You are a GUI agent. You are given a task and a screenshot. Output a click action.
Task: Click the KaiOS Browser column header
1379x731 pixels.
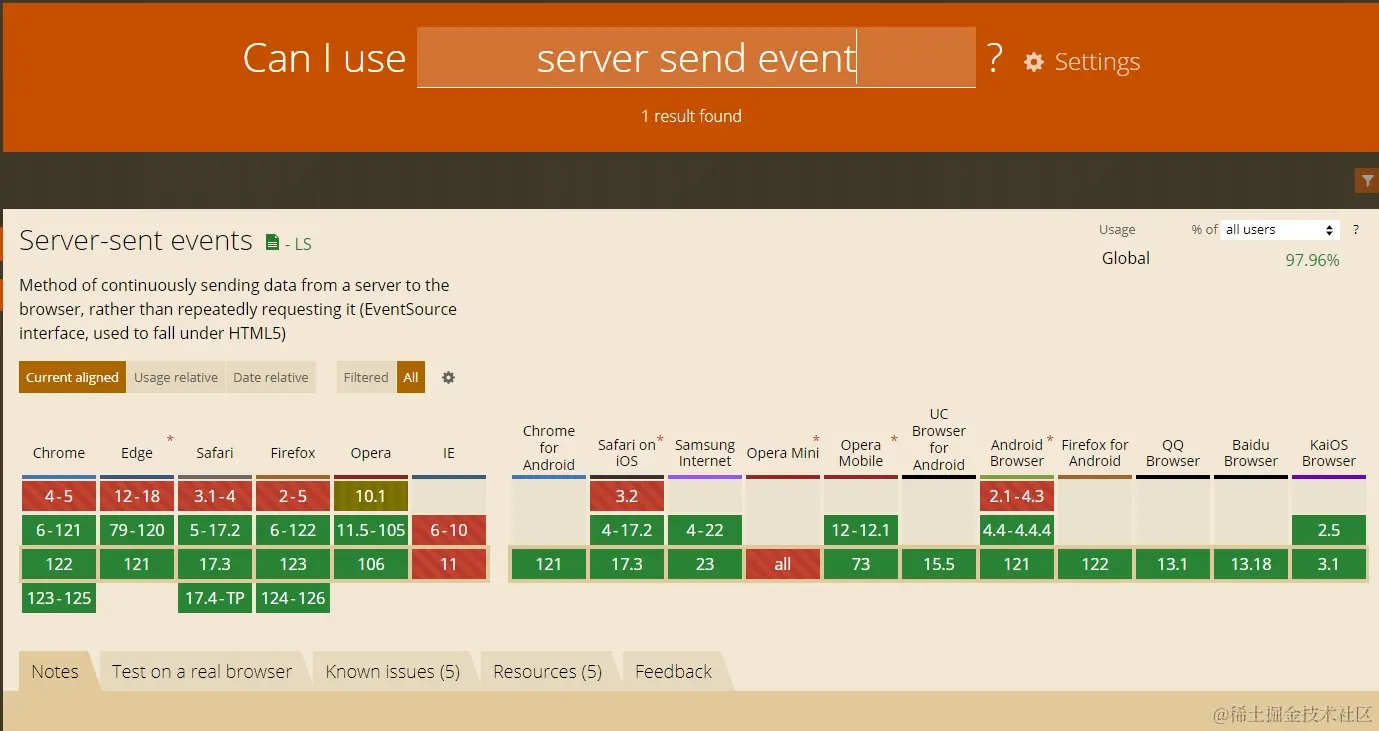coord(1329,453)
